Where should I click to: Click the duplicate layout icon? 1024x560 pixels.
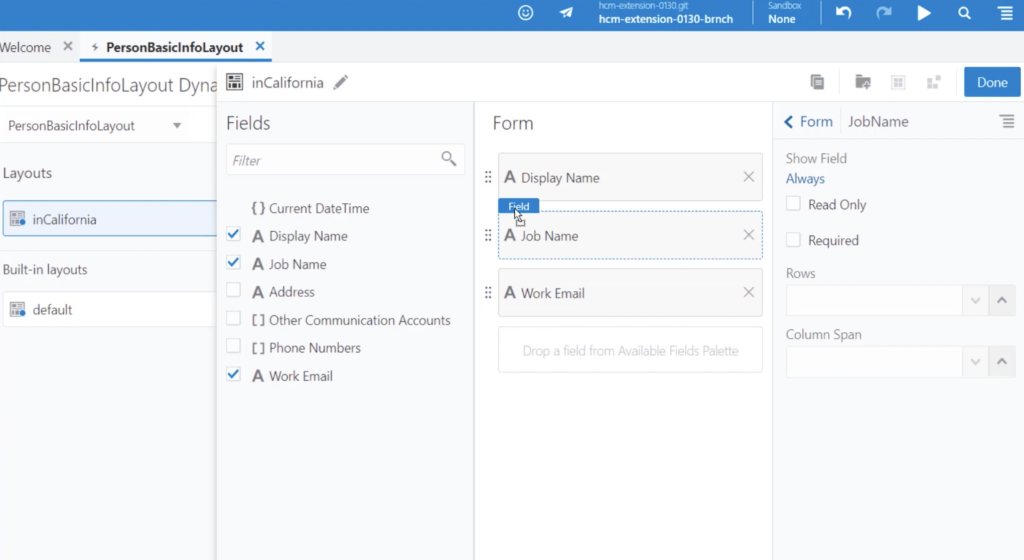pyautogui.click(x=817, y=82)
